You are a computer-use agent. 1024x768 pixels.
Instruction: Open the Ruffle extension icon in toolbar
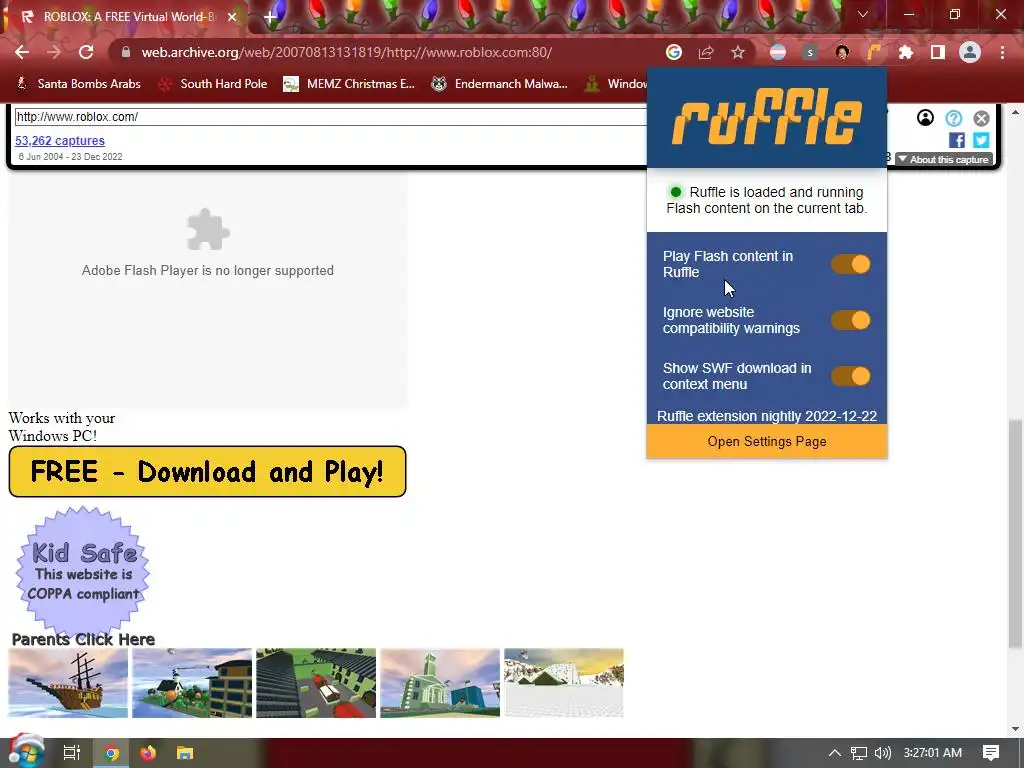click(874, 52)
